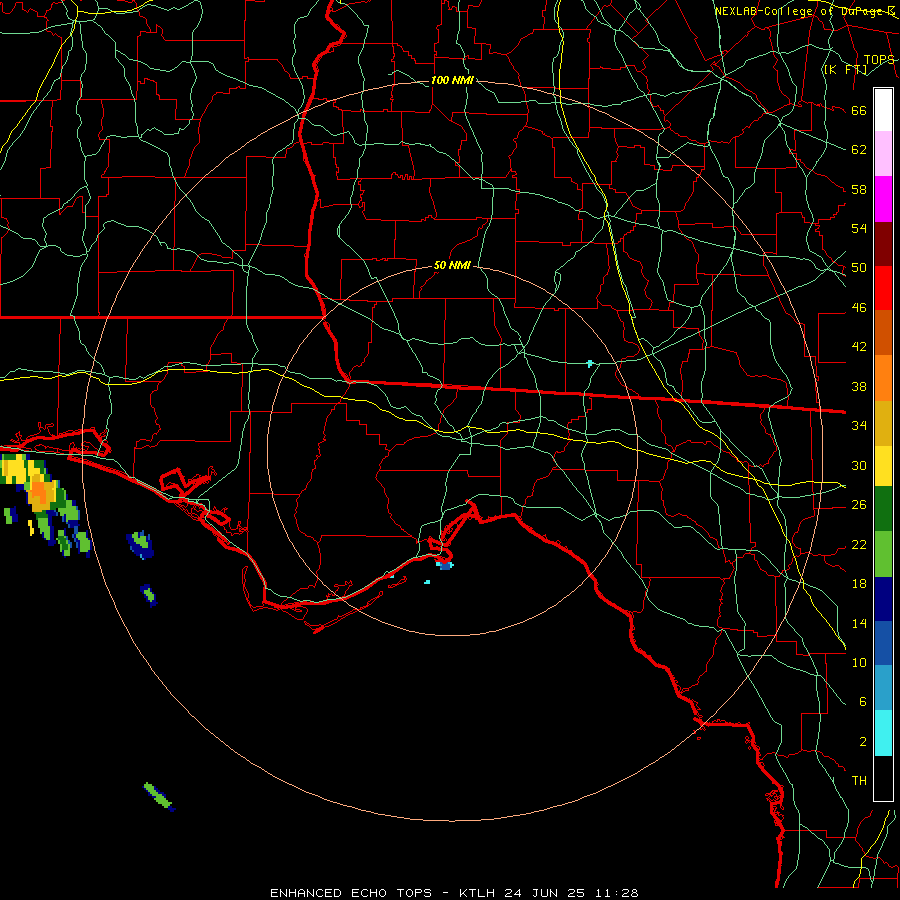The image size is (900, 900).
Task: Click the legend value 34
Action: point(859,426)
